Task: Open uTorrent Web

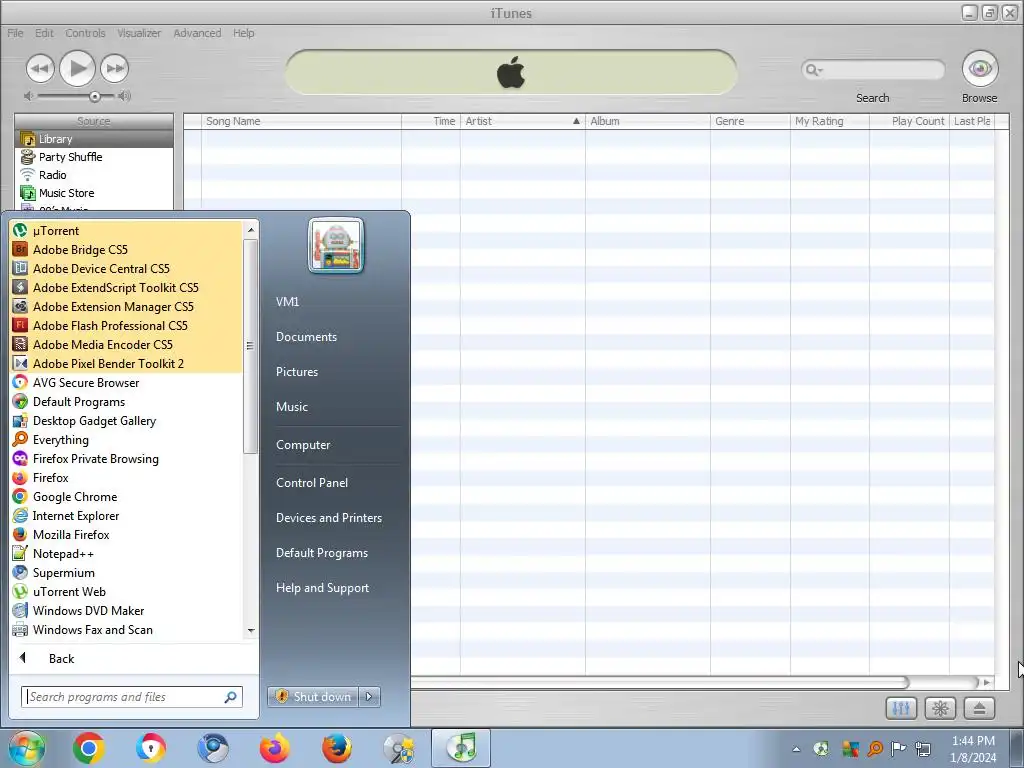Action: coord(127,591)
